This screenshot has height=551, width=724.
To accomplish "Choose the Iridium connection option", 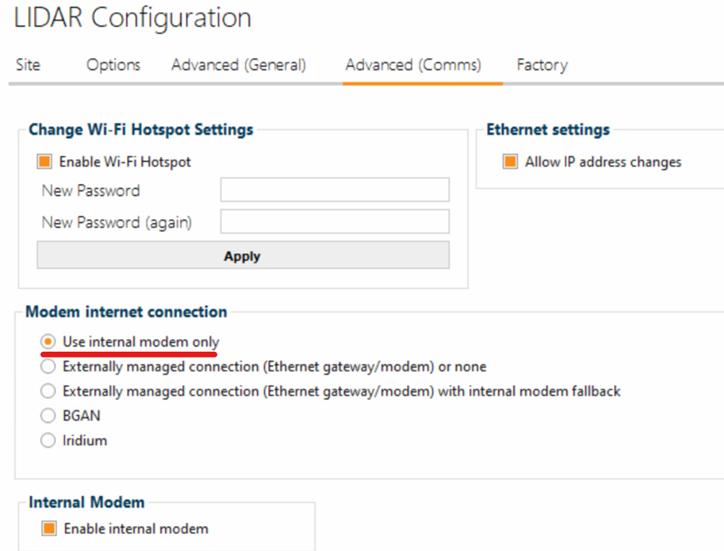I will click(48, 440).
